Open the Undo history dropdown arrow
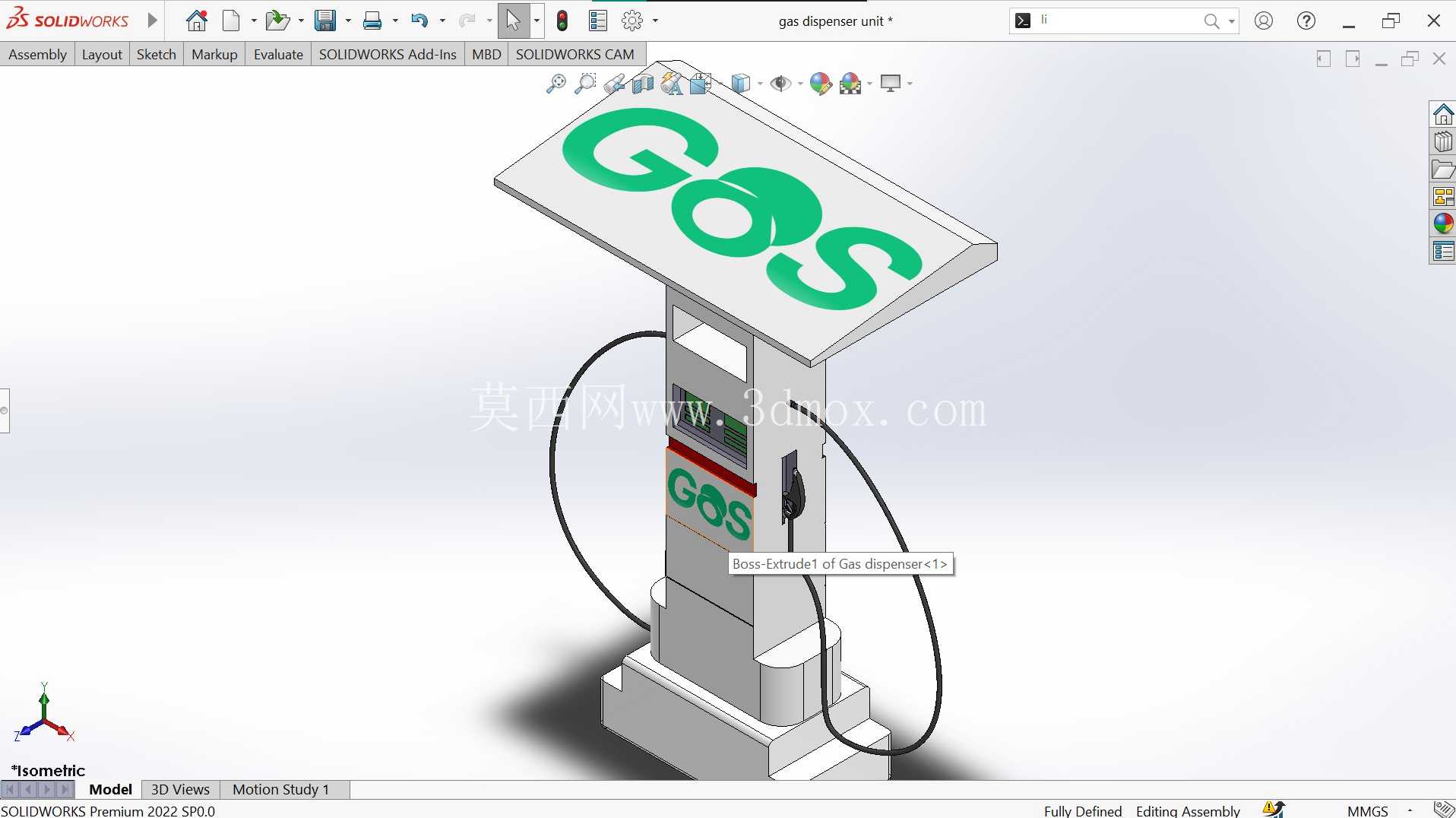 pos(442,21)
